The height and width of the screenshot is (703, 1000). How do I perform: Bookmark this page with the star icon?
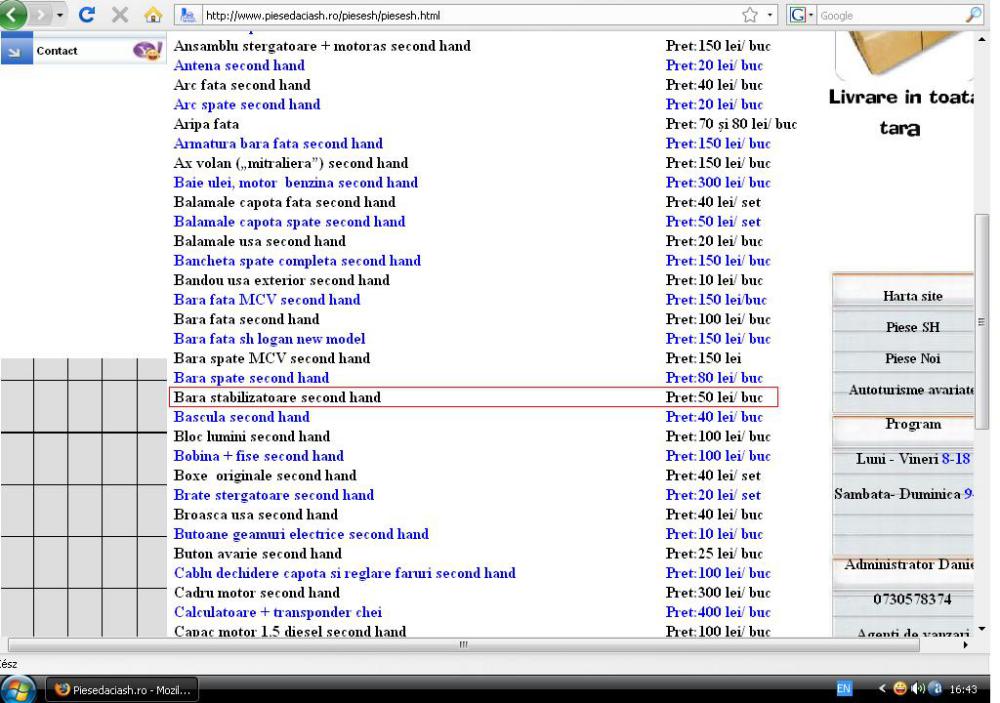[771, 16]
